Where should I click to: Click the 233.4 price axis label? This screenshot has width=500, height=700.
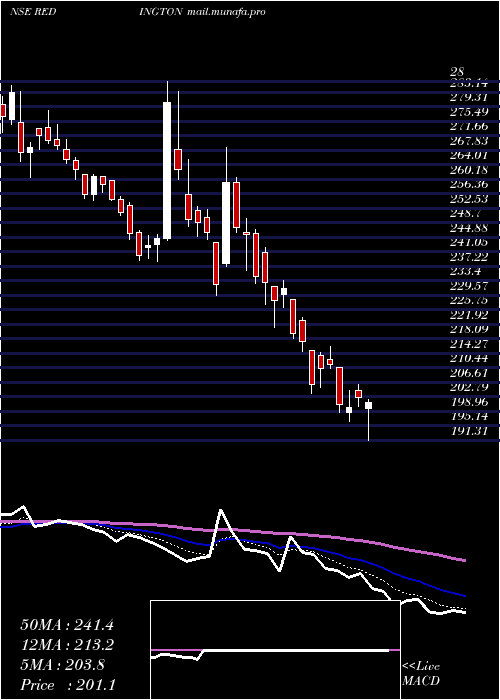(468, 271)
